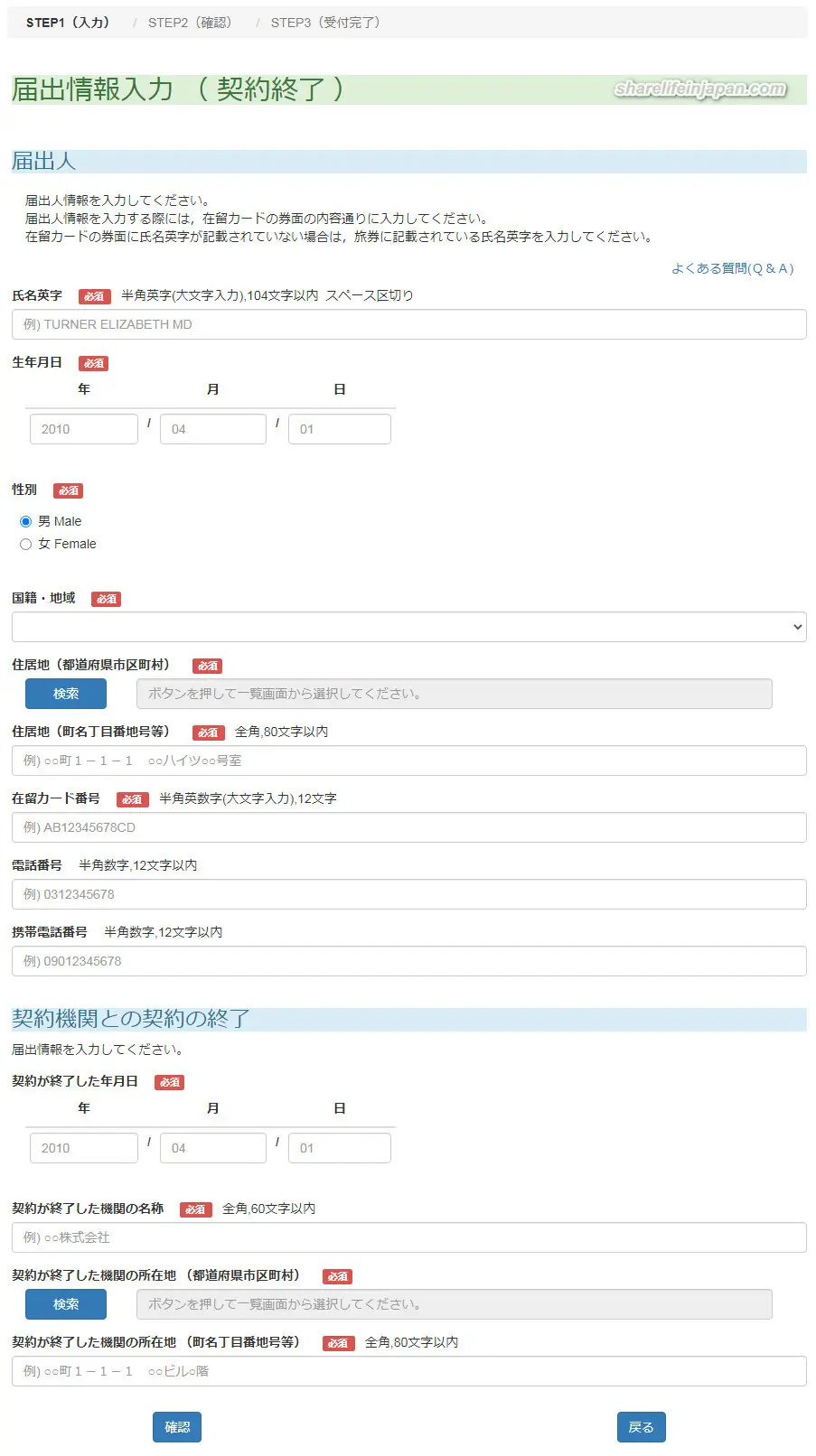Click the birth year field under 生年月日

coord(83,429)
